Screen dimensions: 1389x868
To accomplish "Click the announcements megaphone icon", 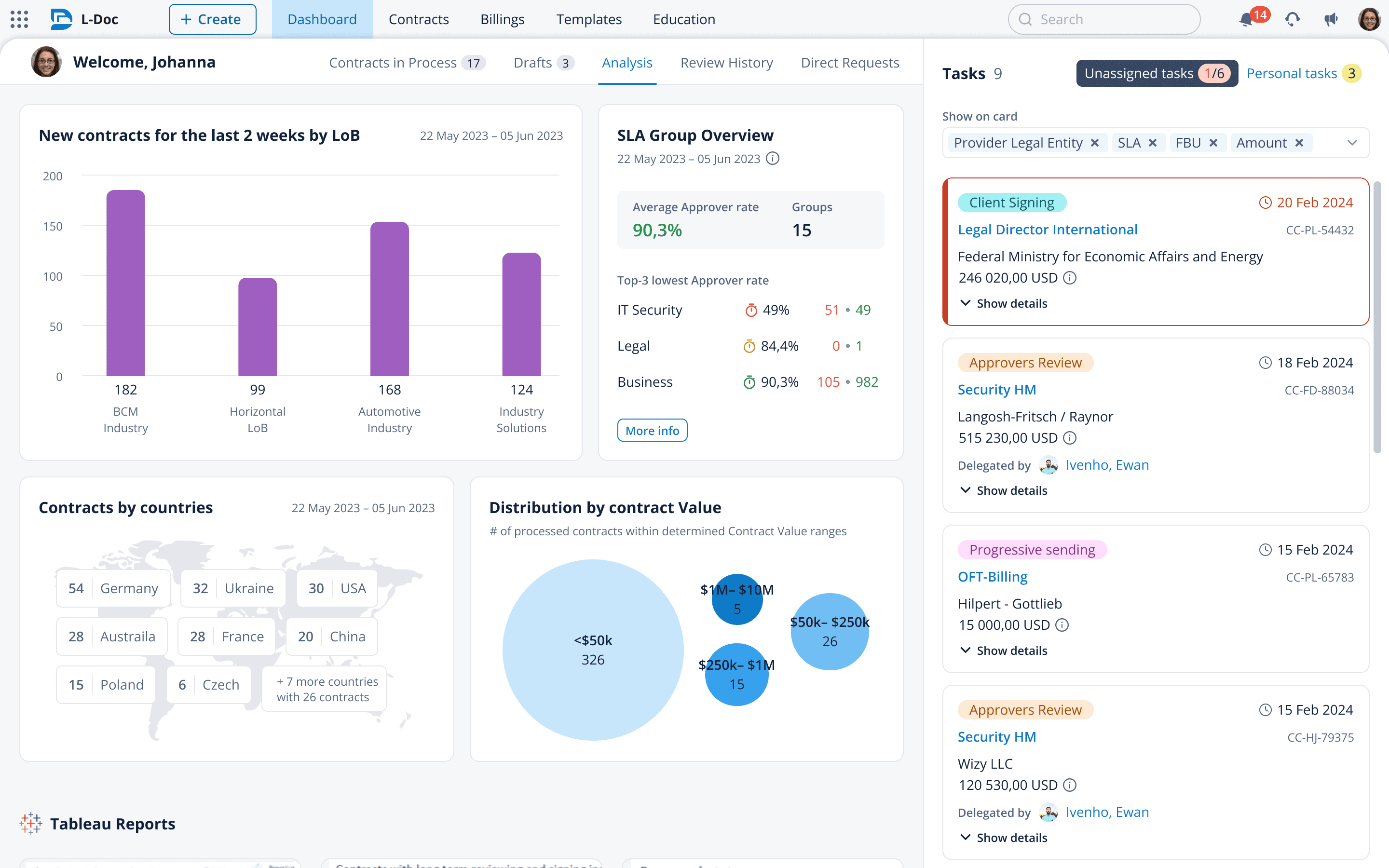I will pos(1331,19).
